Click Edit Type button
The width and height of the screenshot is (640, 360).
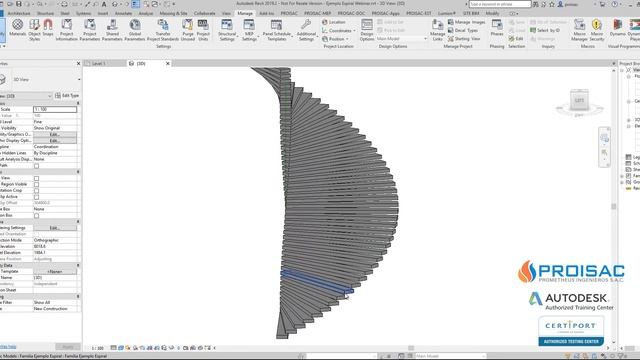67,96
